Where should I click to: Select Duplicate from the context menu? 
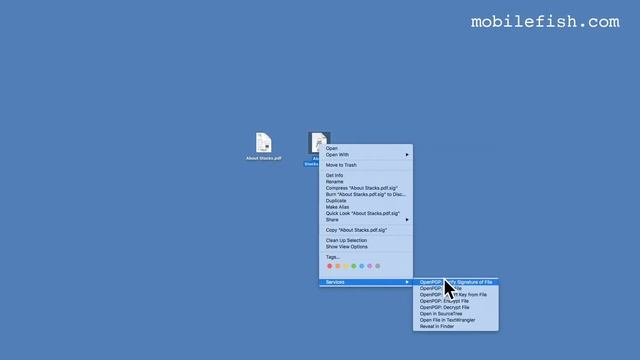[x=366, y=201]
